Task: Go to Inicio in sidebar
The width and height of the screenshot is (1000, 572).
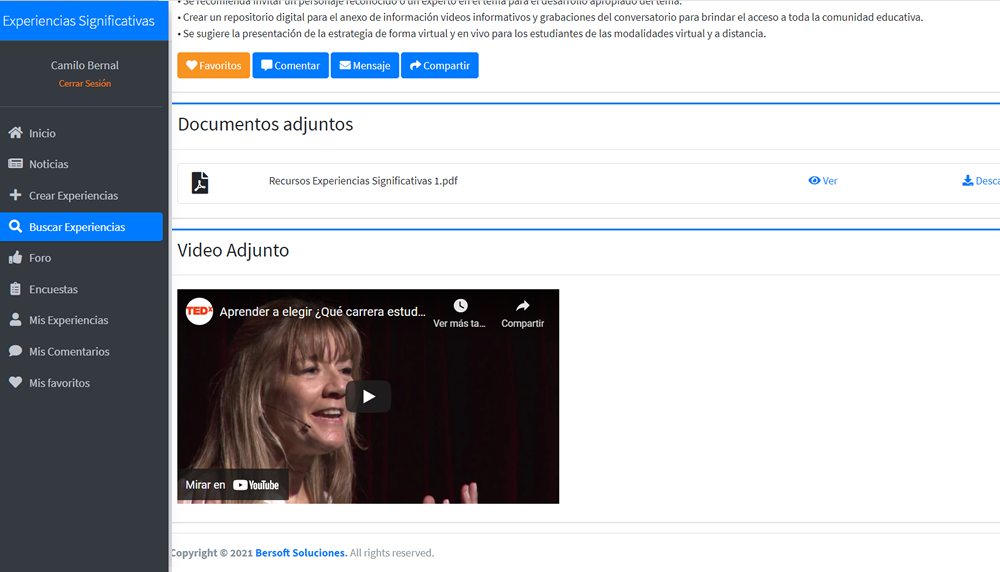Action: coord(42,133)
